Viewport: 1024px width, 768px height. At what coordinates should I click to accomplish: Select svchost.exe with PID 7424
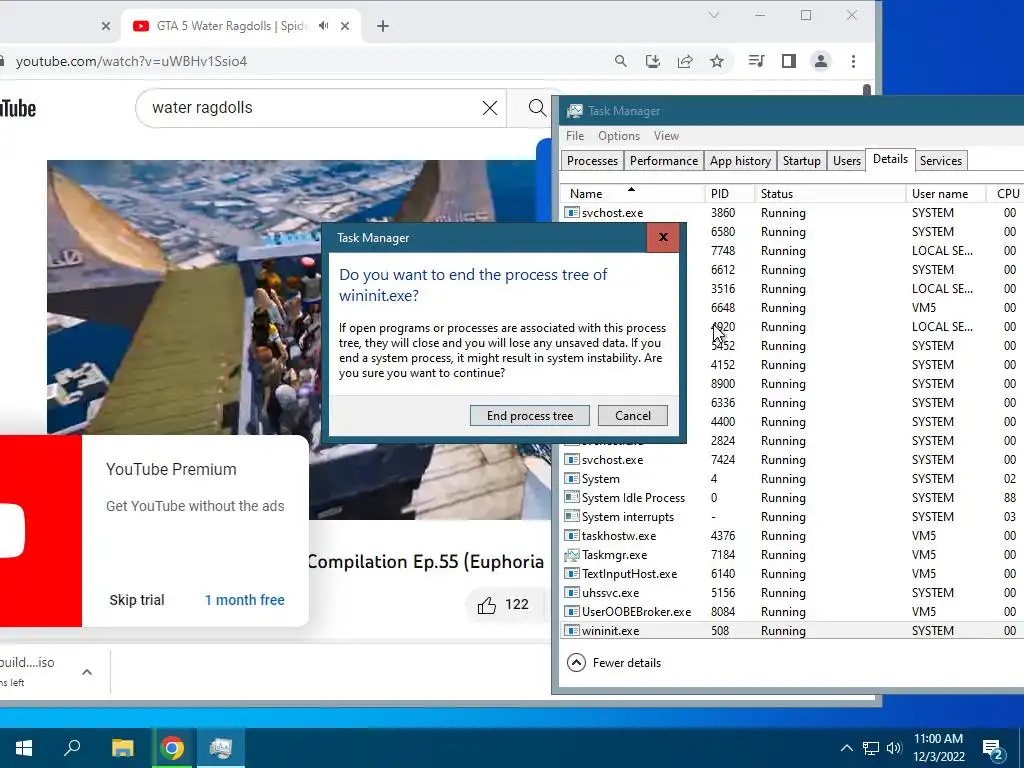click(792, 460)
